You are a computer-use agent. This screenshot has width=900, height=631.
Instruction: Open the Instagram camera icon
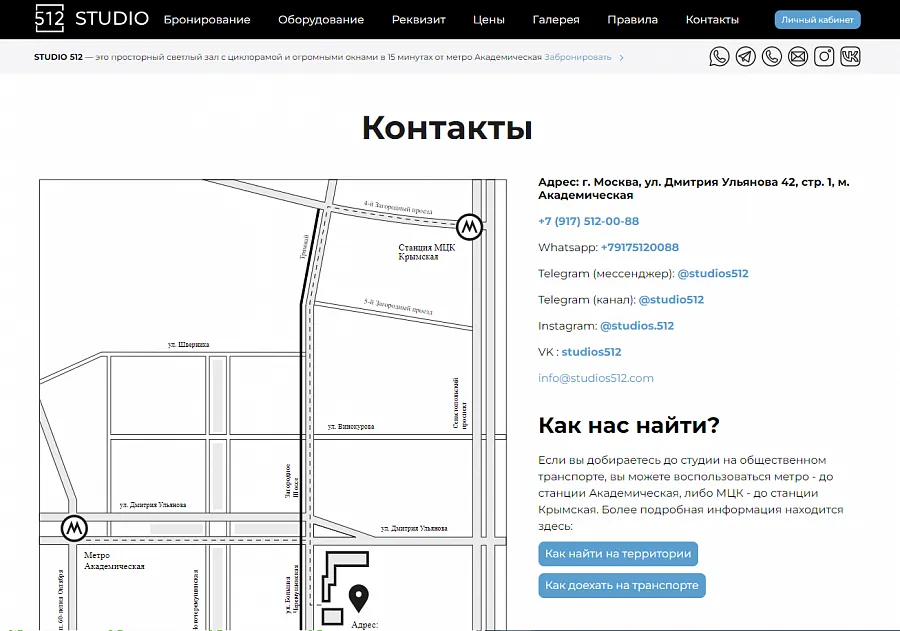click(824, 57)
